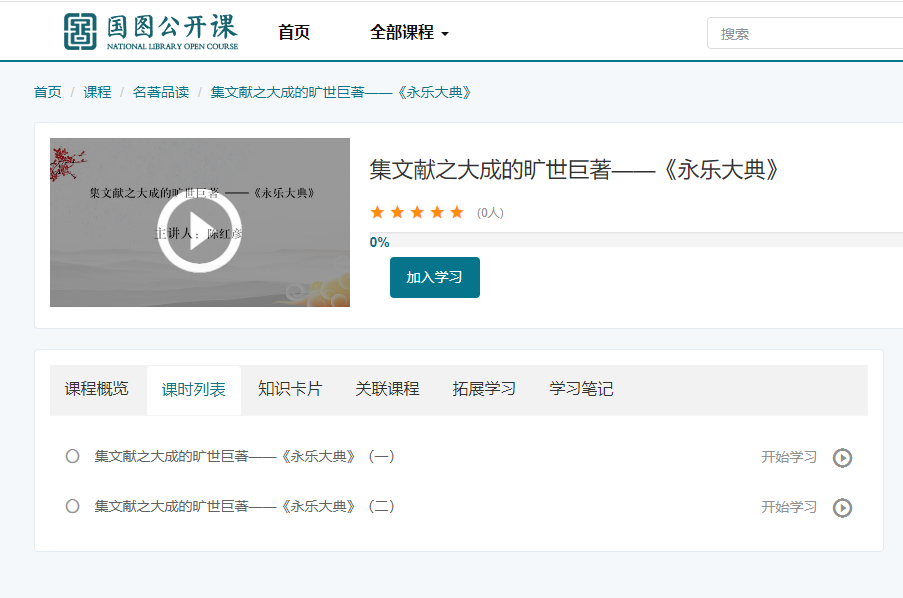This screenshot has width=903, height=598.
Task: Click the 0% progress label
Action: 380,242
